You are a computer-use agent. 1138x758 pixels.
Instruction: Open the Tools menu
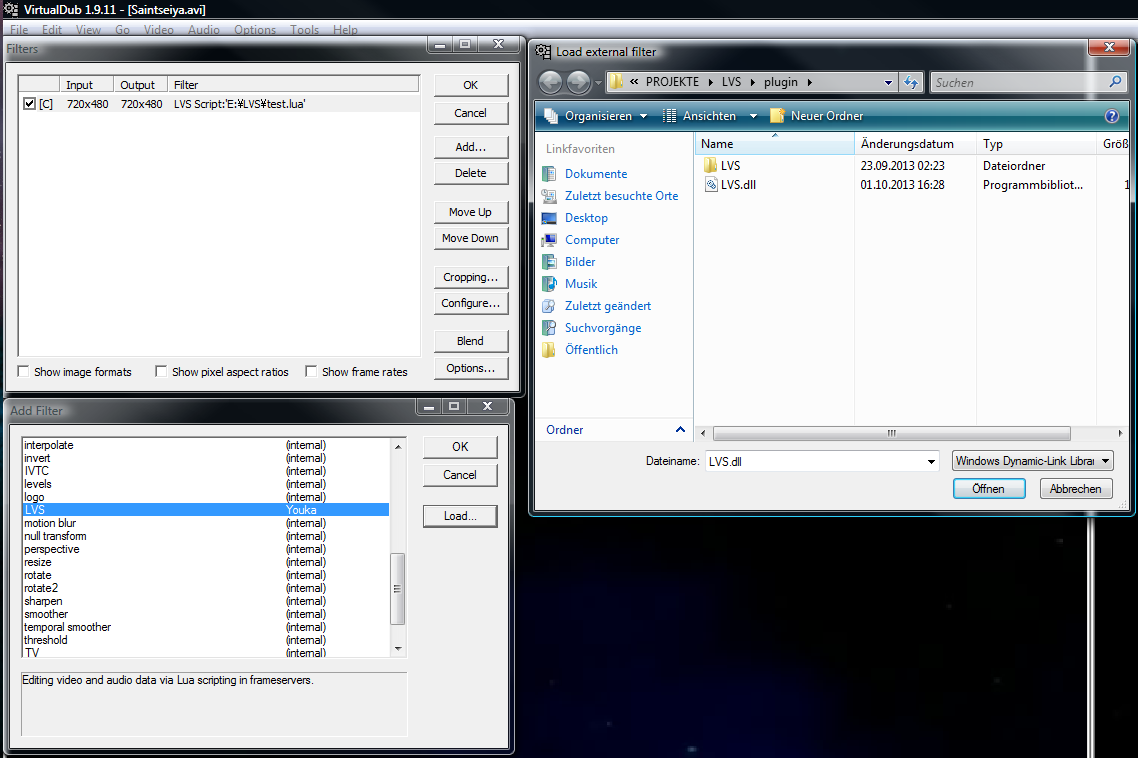[304, 30]
